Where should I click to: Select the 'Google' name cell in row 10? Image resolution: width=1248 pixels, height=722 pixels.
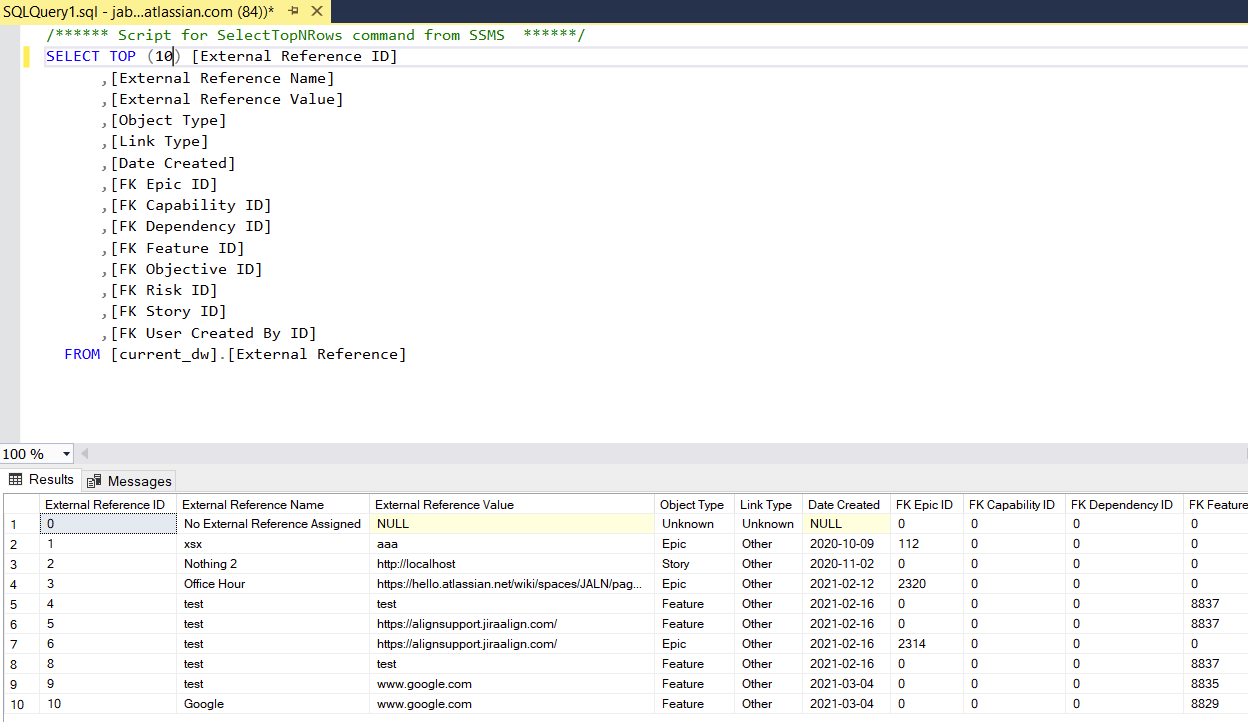(x=273, y=704)
